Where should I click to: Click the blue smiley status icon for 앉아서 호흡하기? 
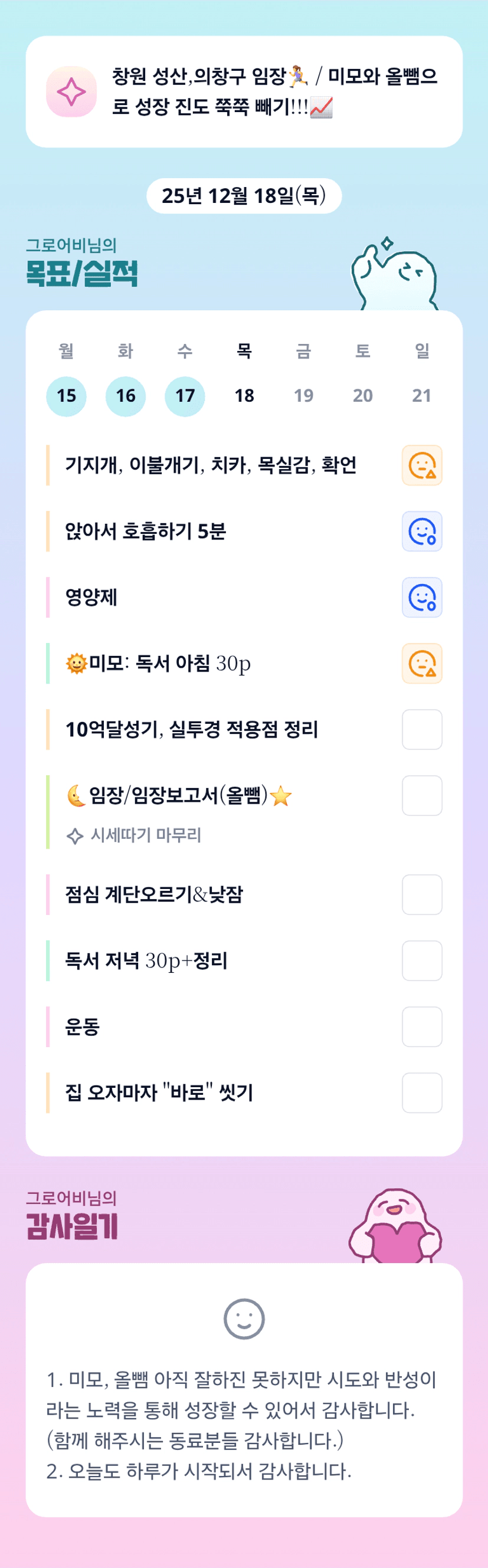coord(421,532)
